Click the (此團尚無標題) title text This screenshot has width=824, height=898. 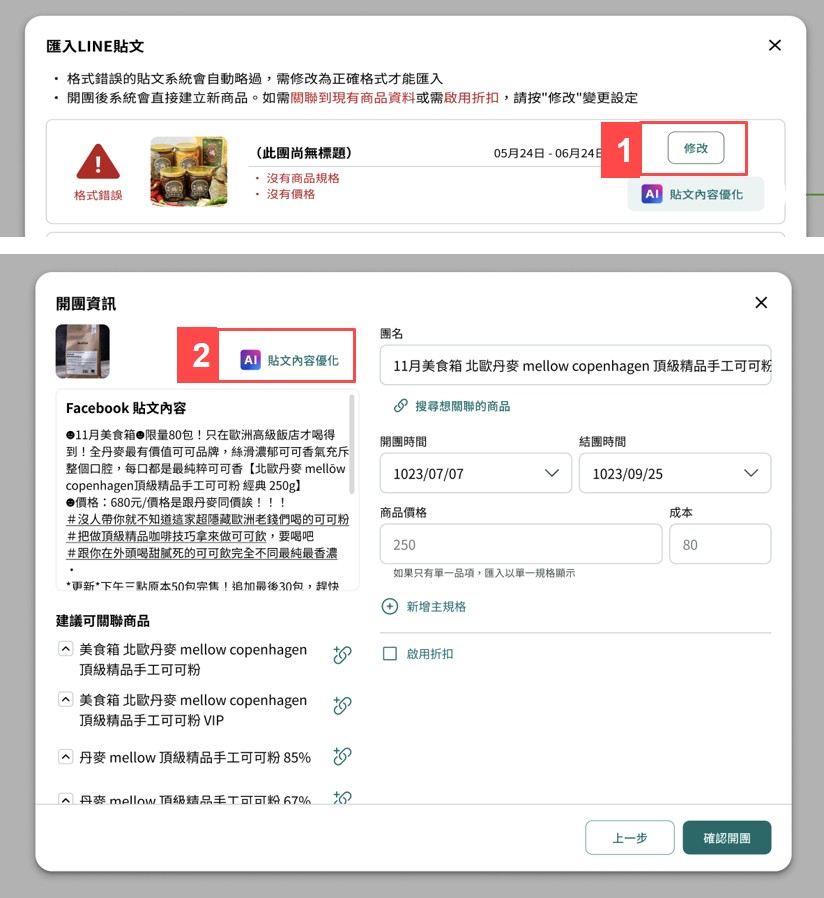point(303,153)
